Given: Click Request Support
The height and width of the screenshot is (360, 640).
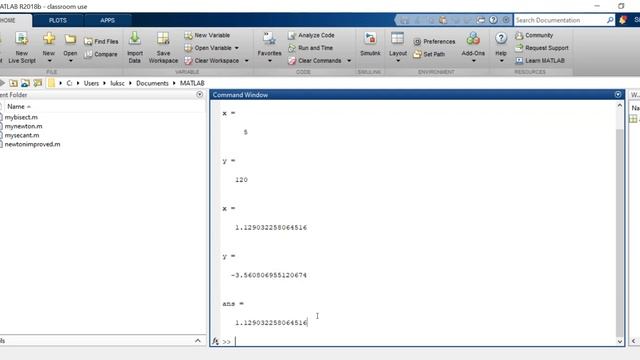Looking at the screenshot, I should 542,48.
